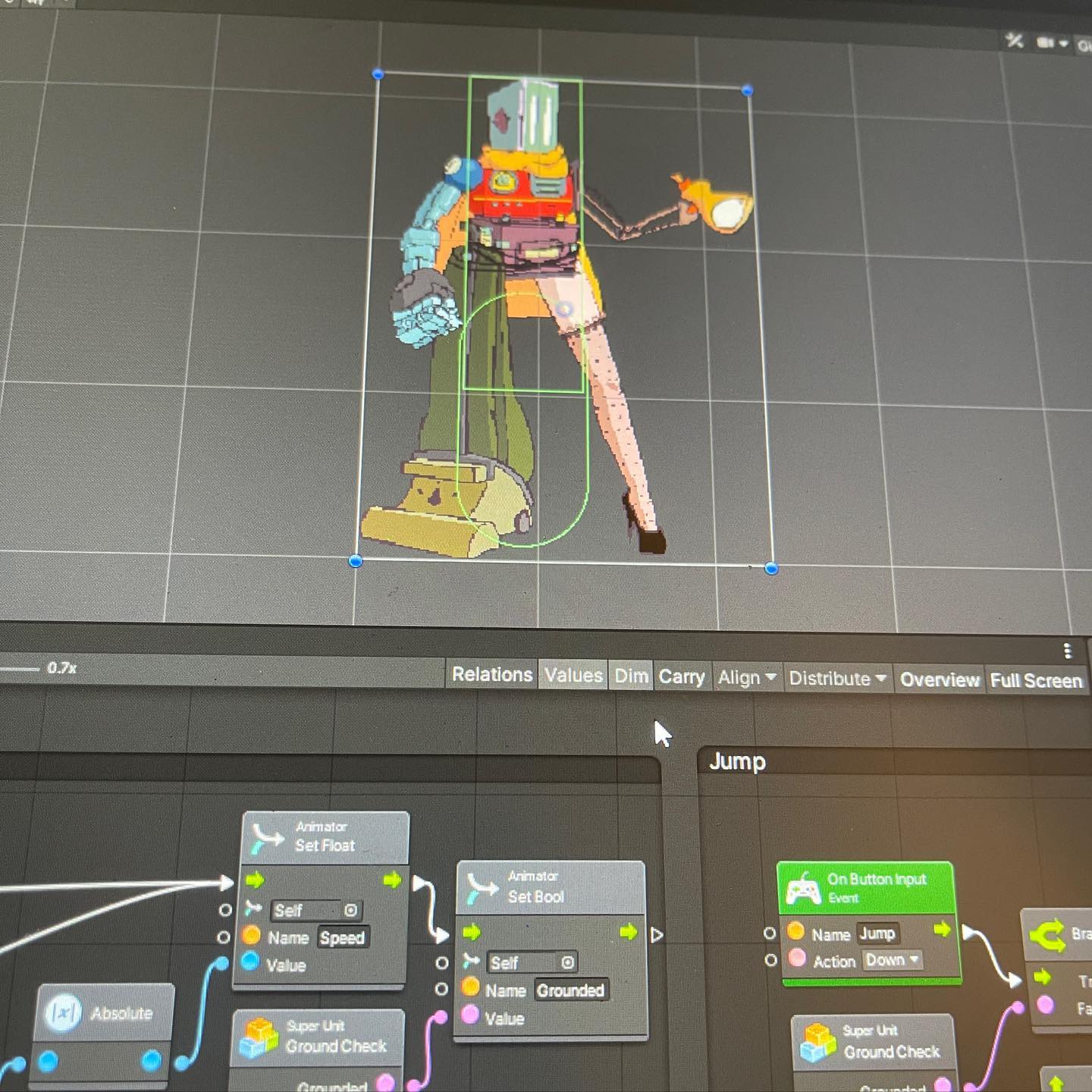Click the pink Value port on Set Bool
Screen dimensions: 1092x1092
pos(470,1015)
